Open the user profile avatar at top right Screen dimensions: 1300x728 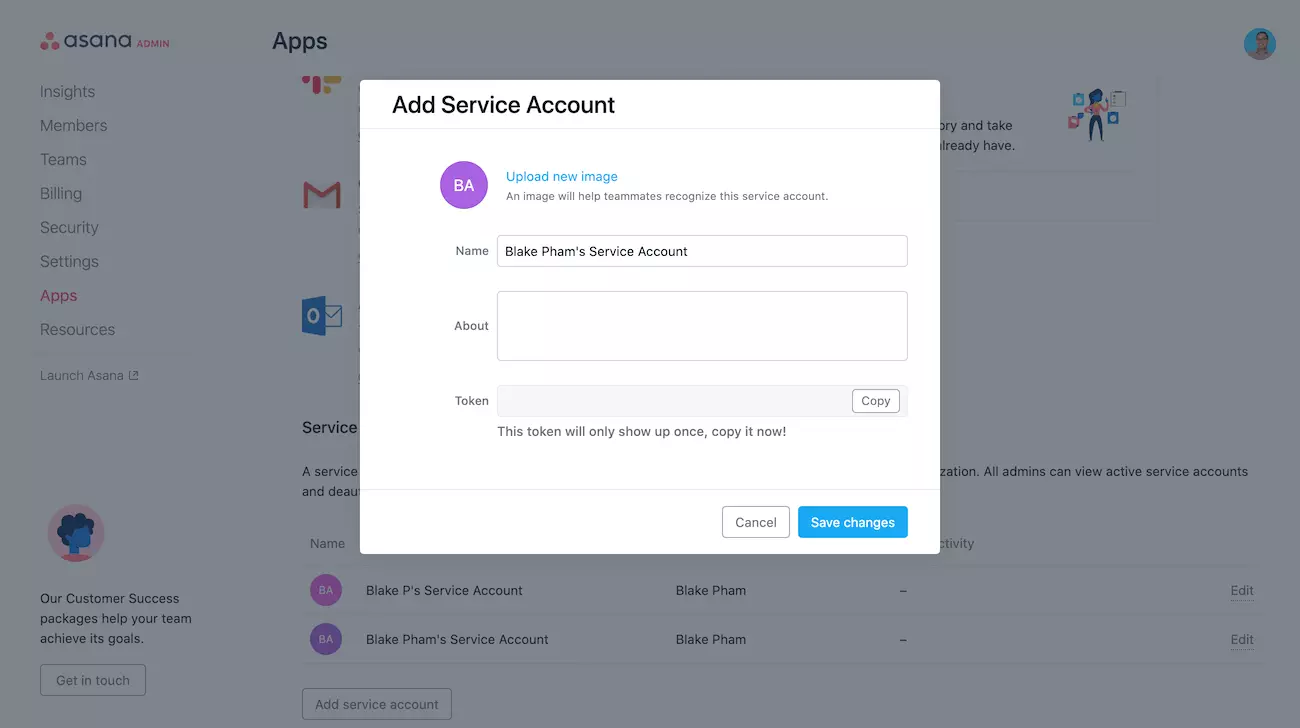[1260, 44]
